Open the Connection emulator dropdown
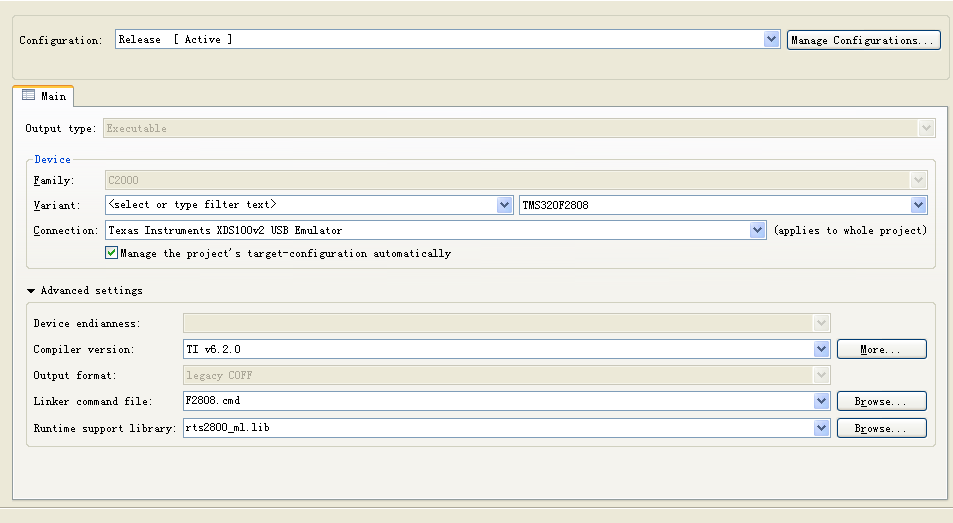The image size is (953, 523). click(x=758, y=230)
